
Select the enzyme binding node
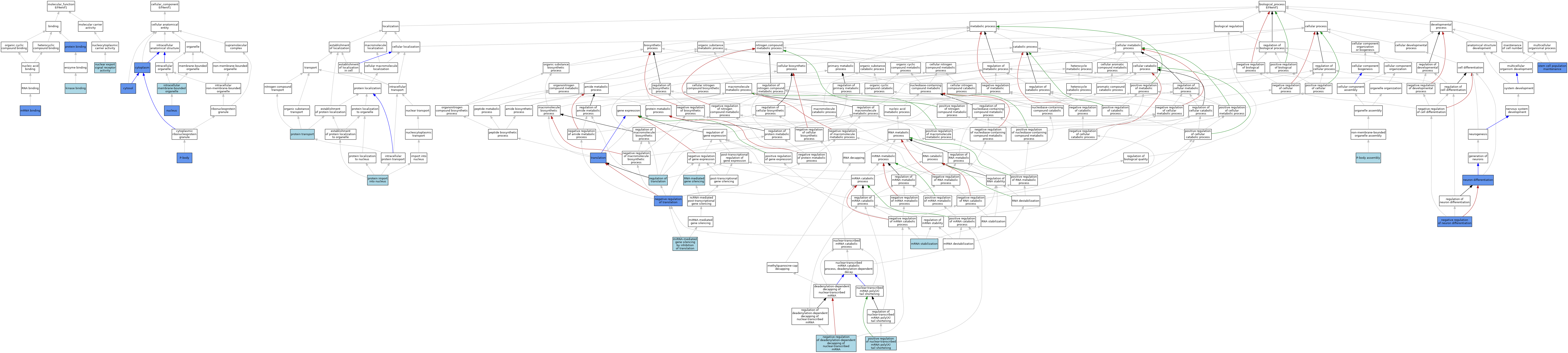pyautogui.click(x=76, y=68)
